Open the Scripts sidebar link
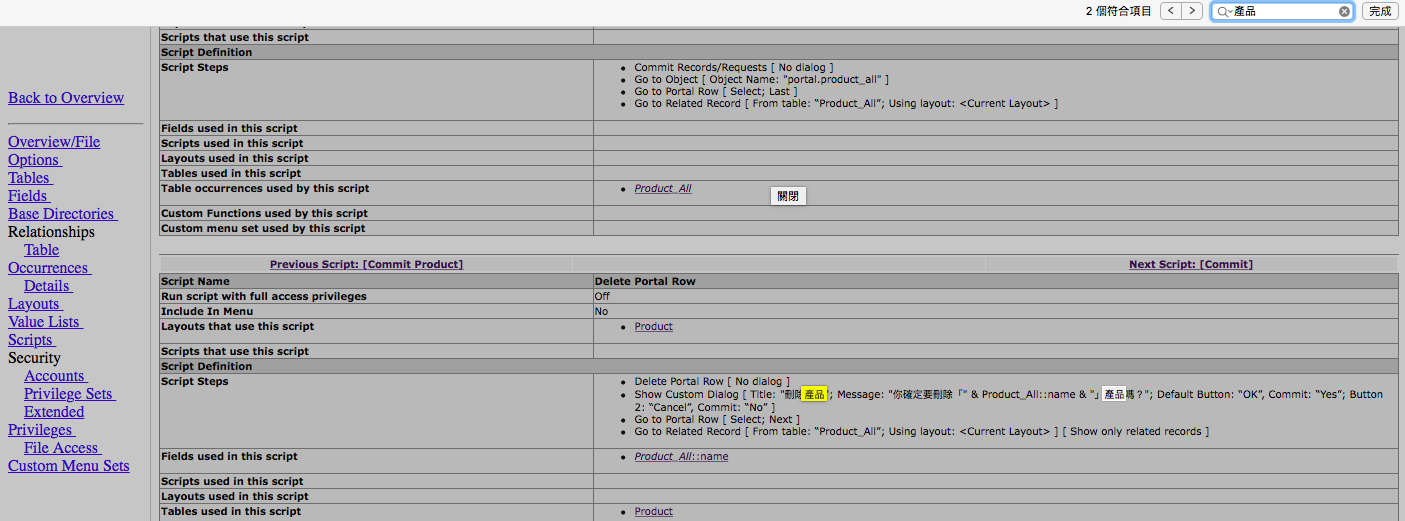This screenshot has width=1405, height=521. click(x=30, y=340)
